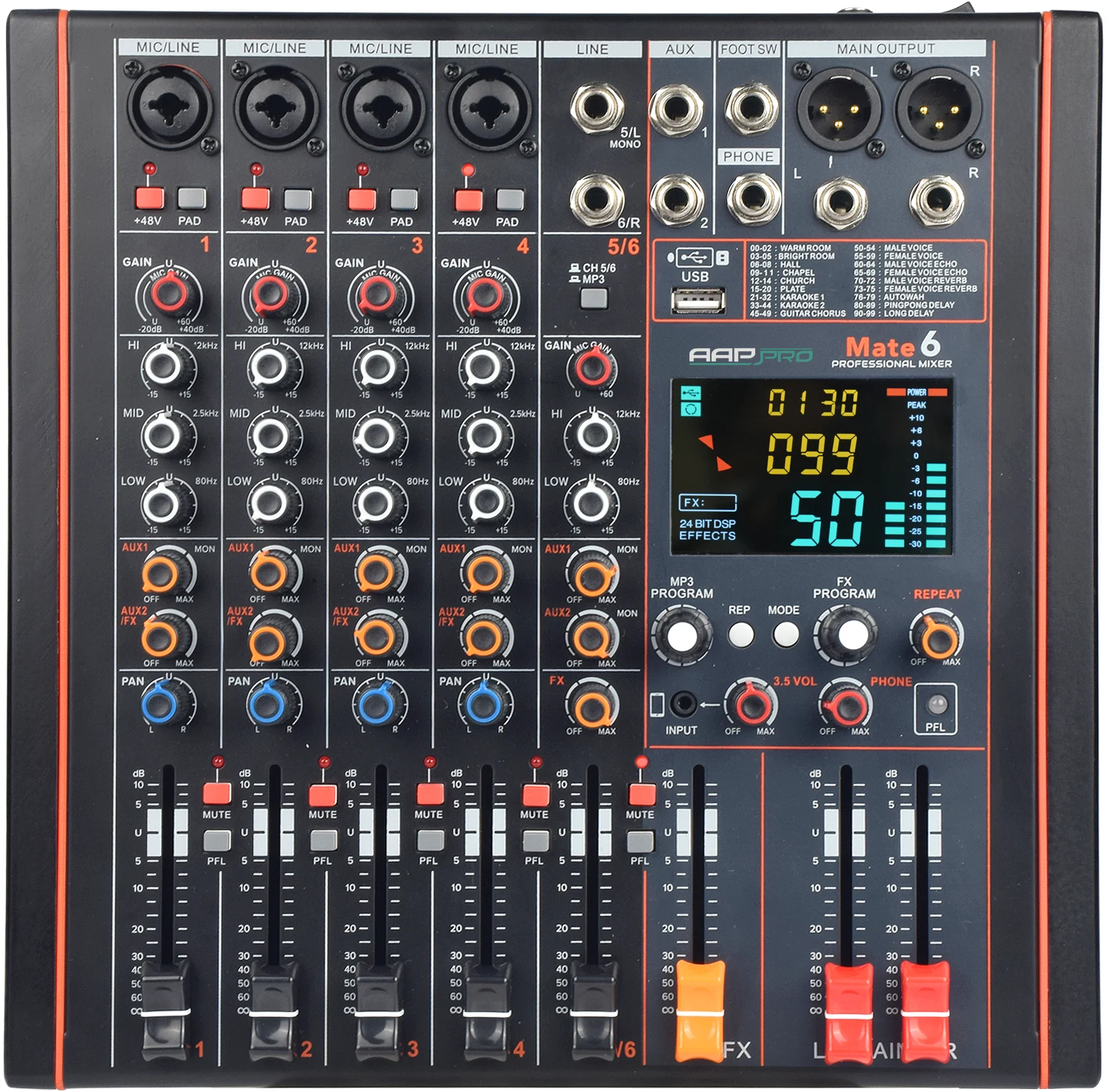Select the PHONE headphone jack

click(x=751, y=199)
